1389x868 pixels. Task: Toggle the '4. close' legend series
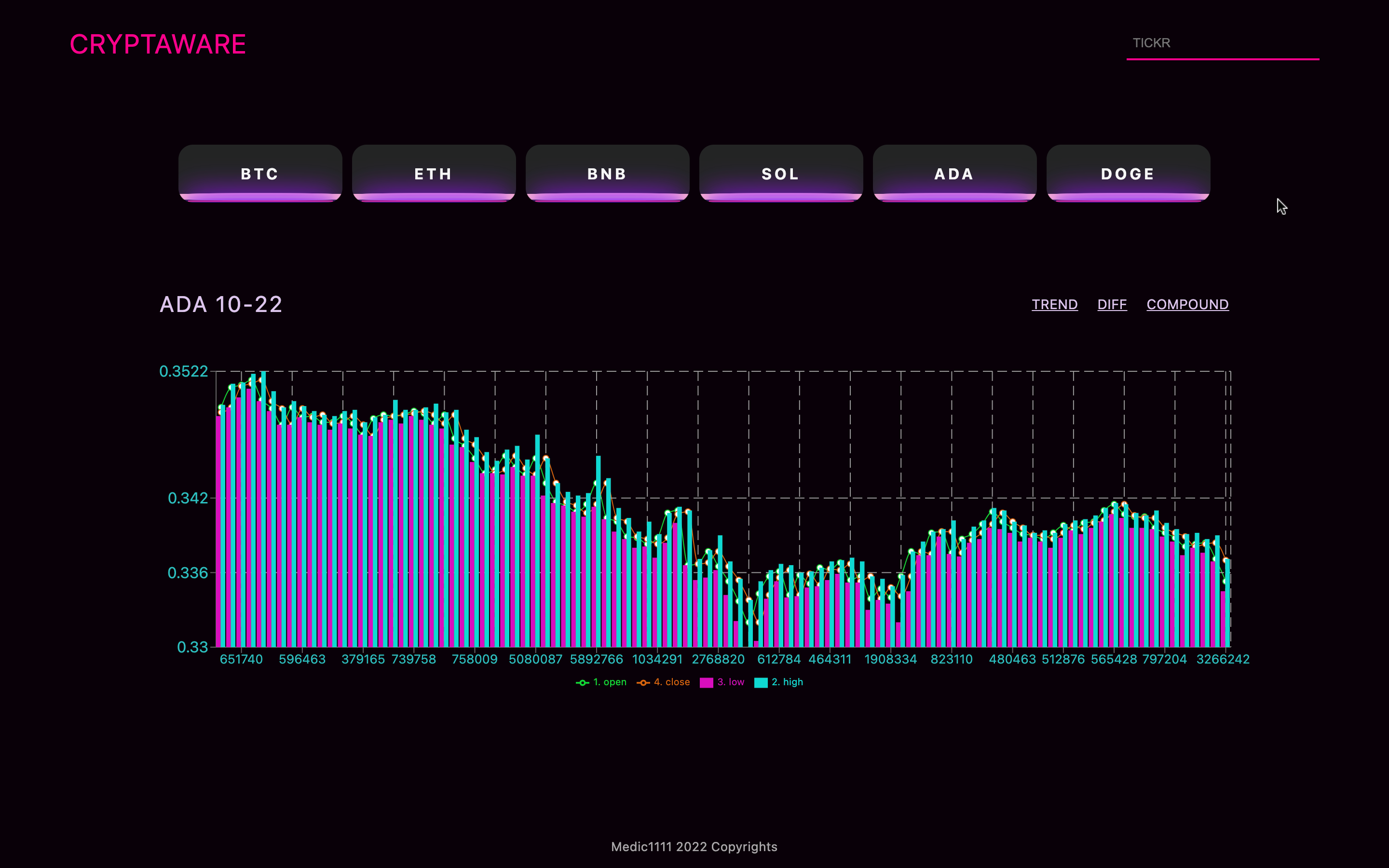671,682
